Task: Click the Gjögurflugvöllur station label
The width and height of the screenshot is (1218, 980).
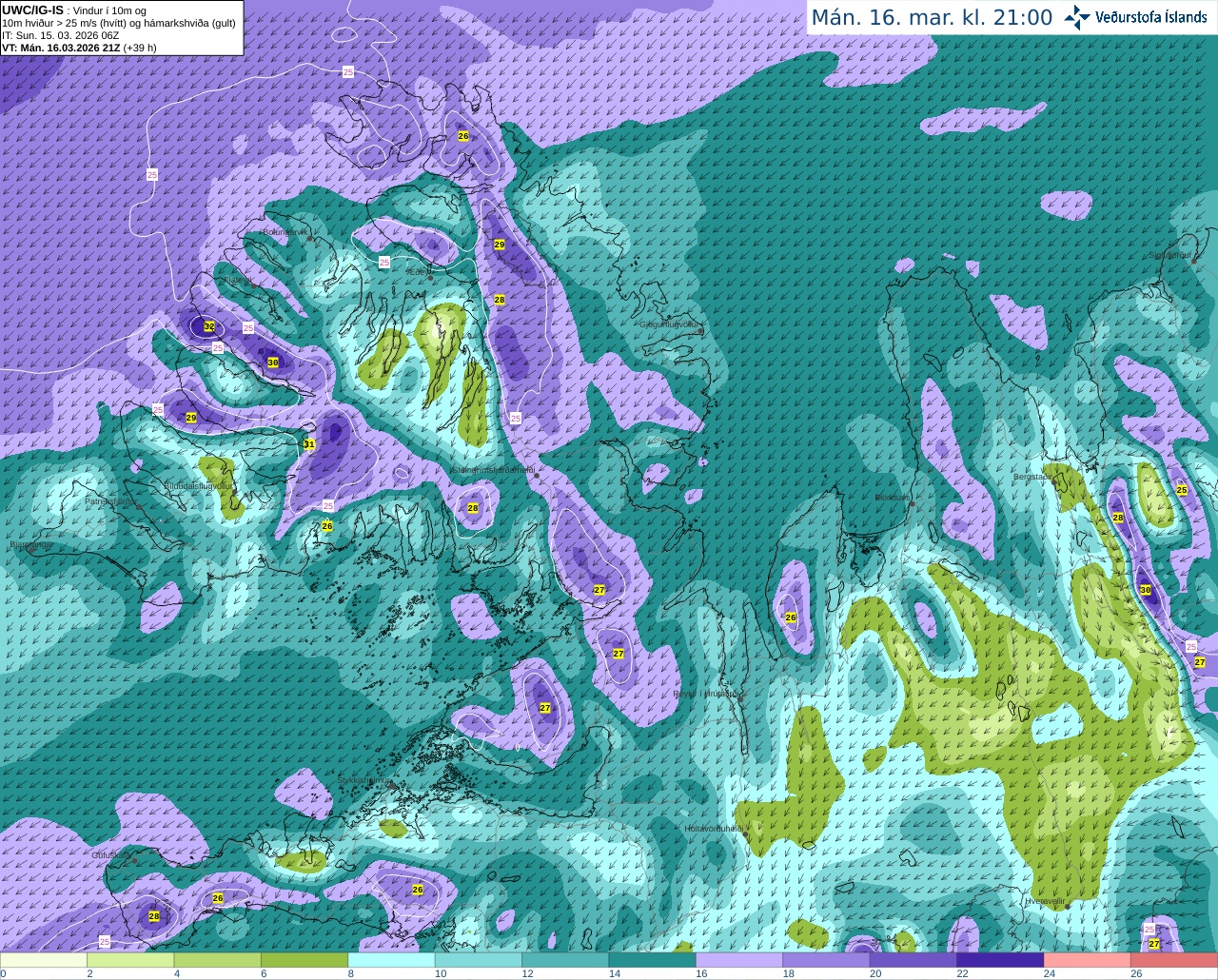Action: (x=670, y=325)
